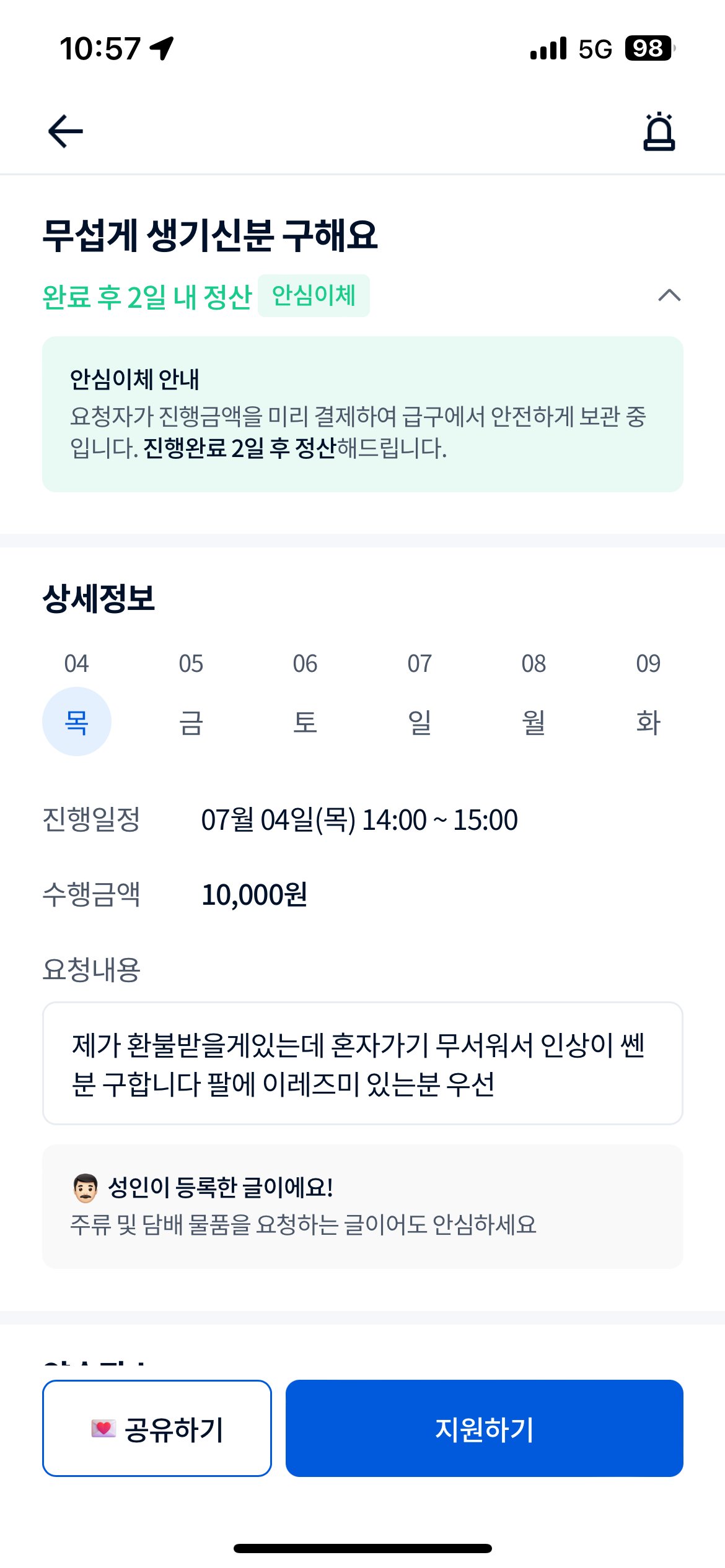This screenshot has height=1568, width=725.
Task: Tap the adult man emoji icon
Action: 85,1188
